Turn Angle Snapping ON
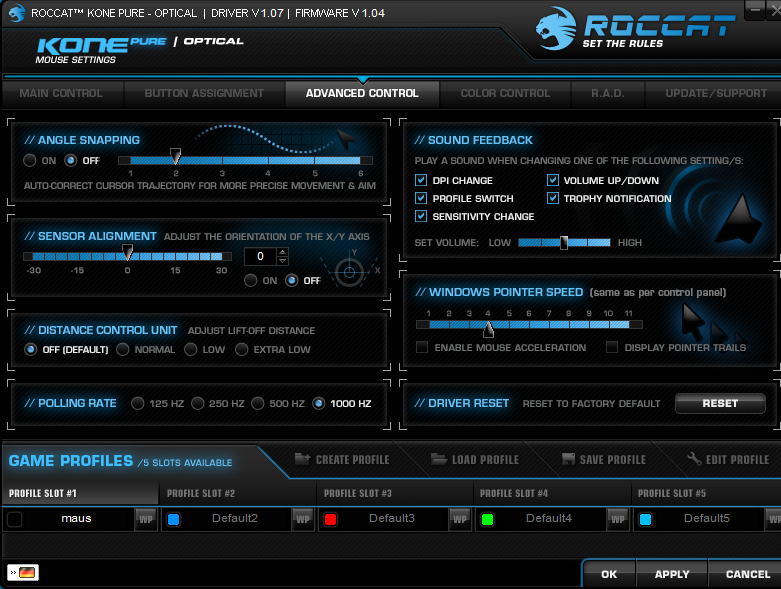The image size is (781, 589). coord(30,160)
